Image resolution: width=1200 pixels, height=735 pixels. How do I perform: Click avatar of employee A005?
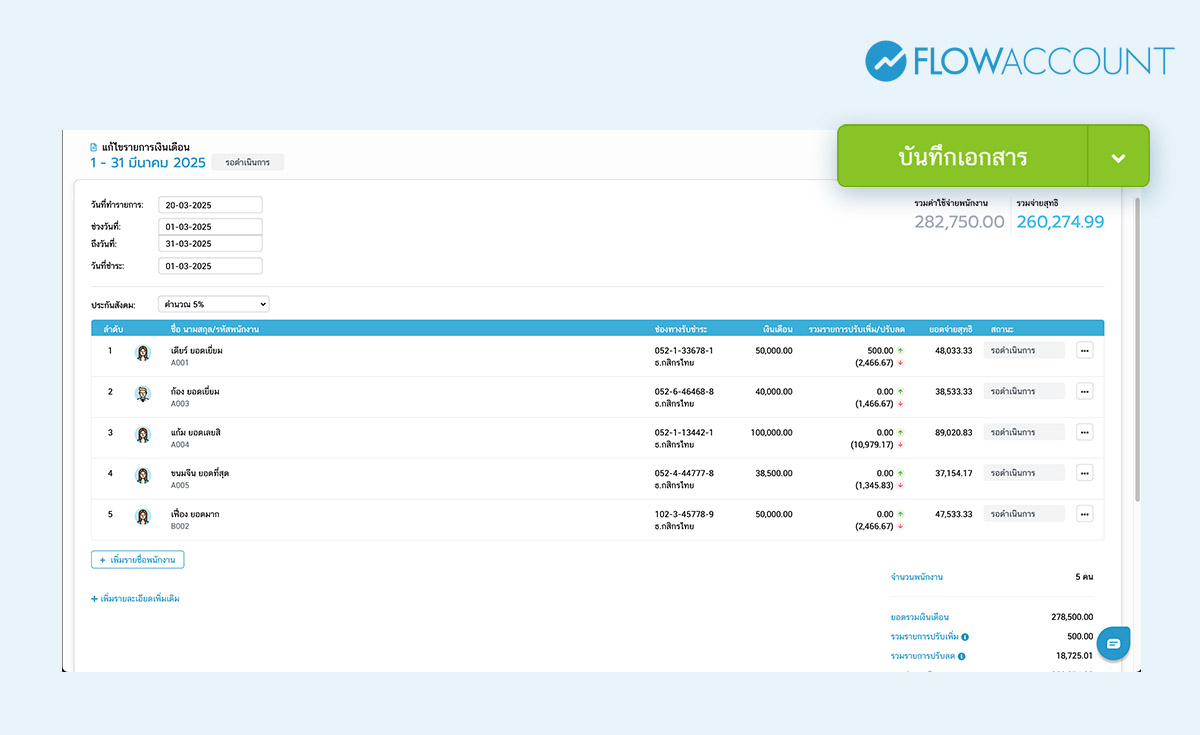click(x=143, y=475)
